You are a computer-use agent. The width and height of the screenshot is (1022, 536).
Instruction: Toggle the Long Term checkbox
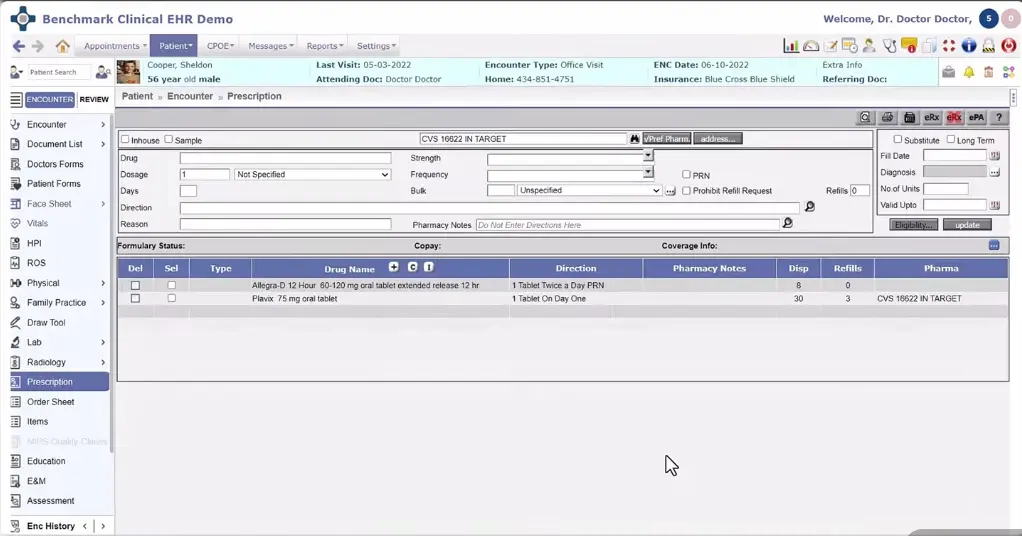coord(951,140)
